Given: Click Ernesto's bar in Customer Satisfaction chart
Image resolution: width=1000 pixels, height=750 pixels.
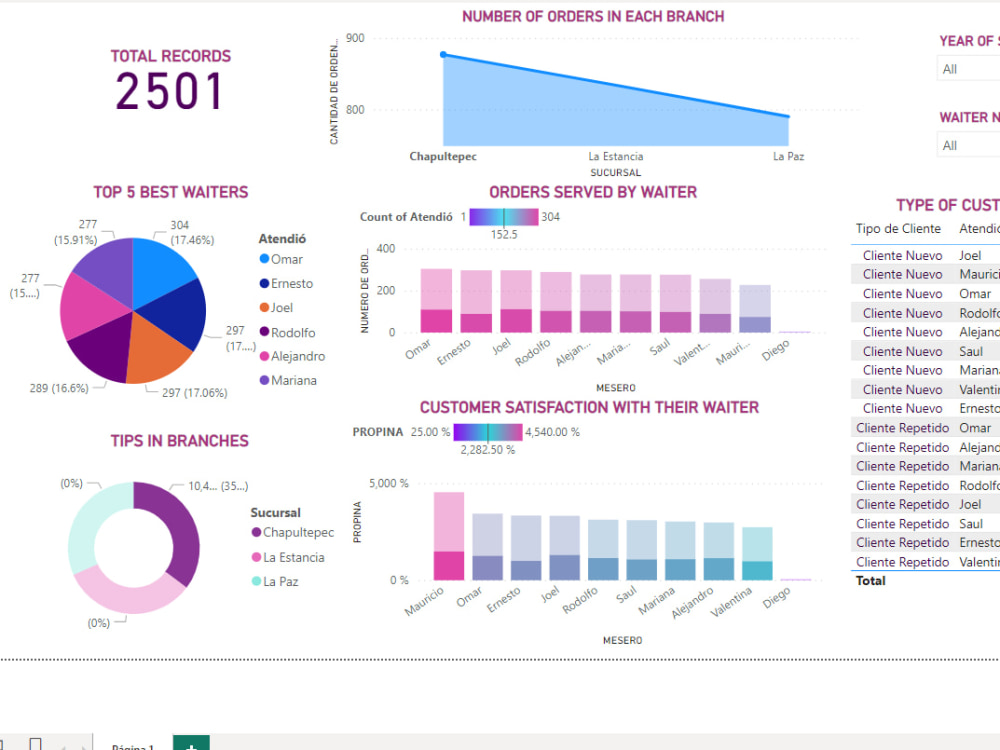Looking at the screenshot, I should [526, 548].
